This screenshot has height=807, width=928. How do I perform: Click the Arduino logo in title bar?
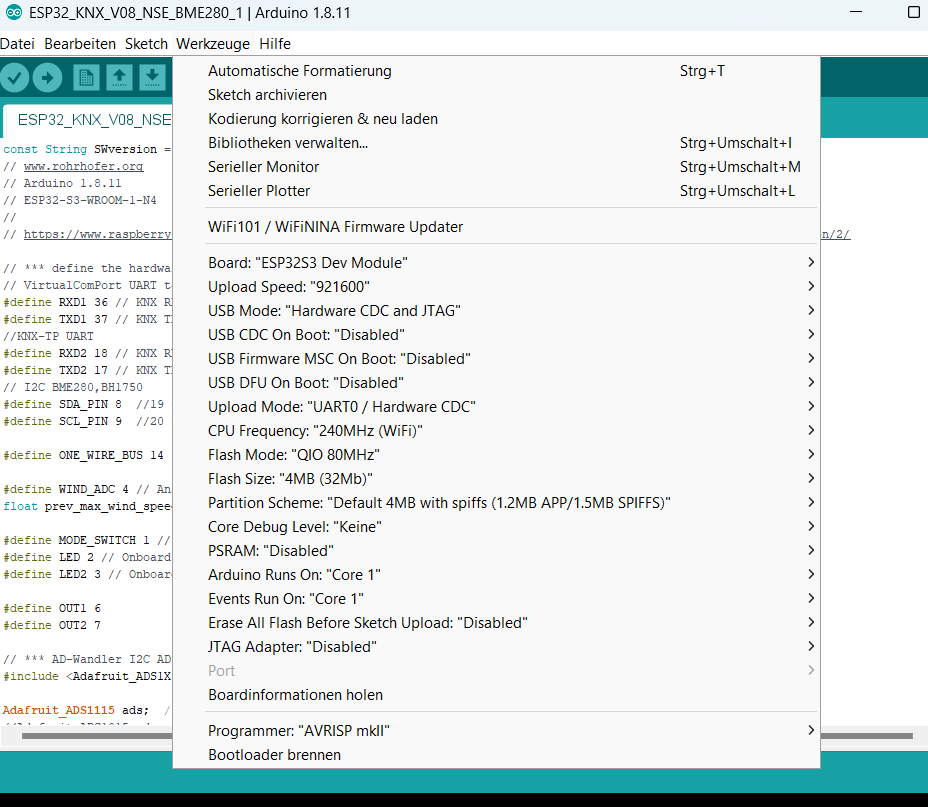[14, 12]
